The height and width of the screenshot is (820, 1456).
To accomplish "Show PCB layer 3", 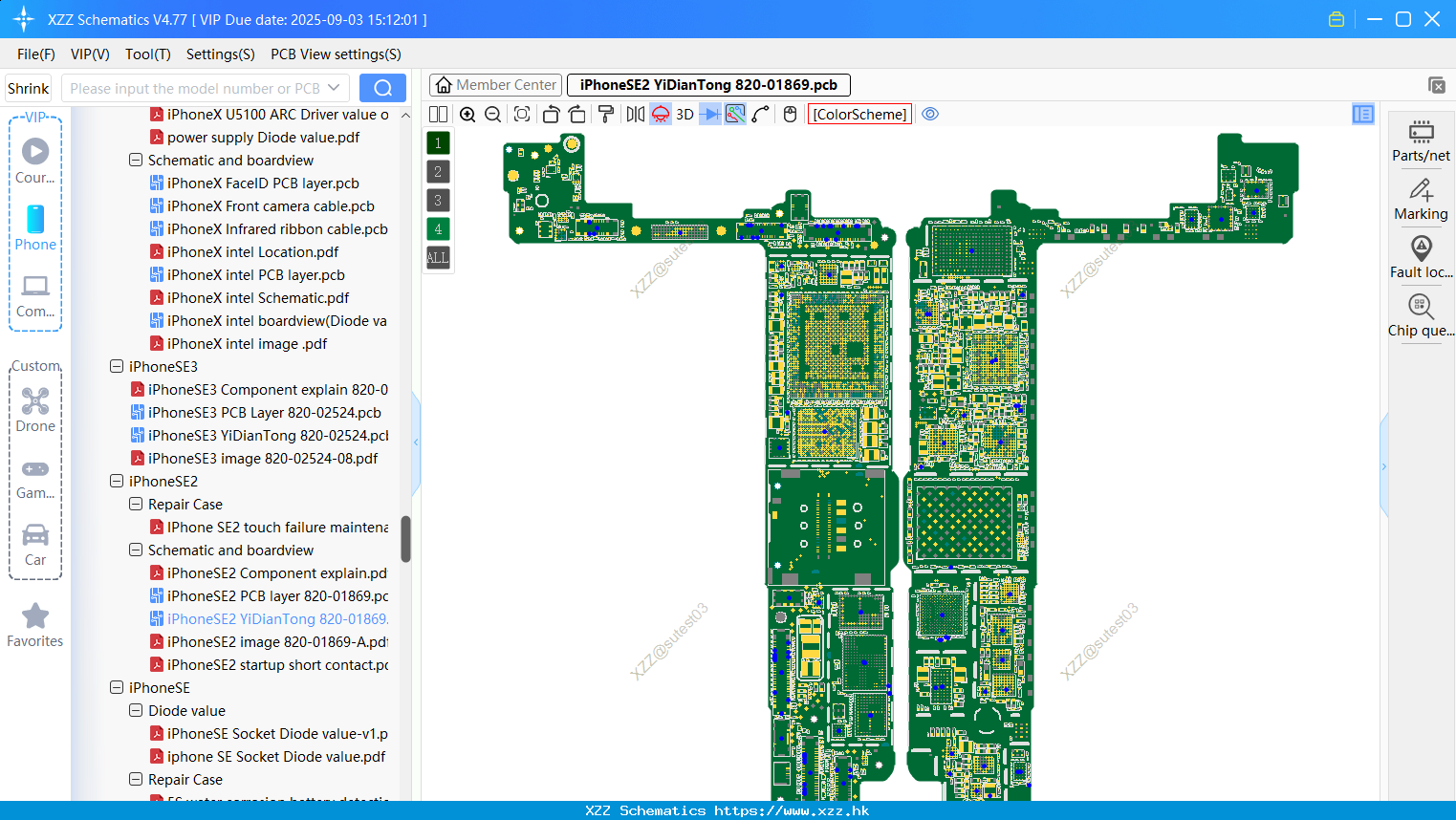I will (x=438, y=201).
